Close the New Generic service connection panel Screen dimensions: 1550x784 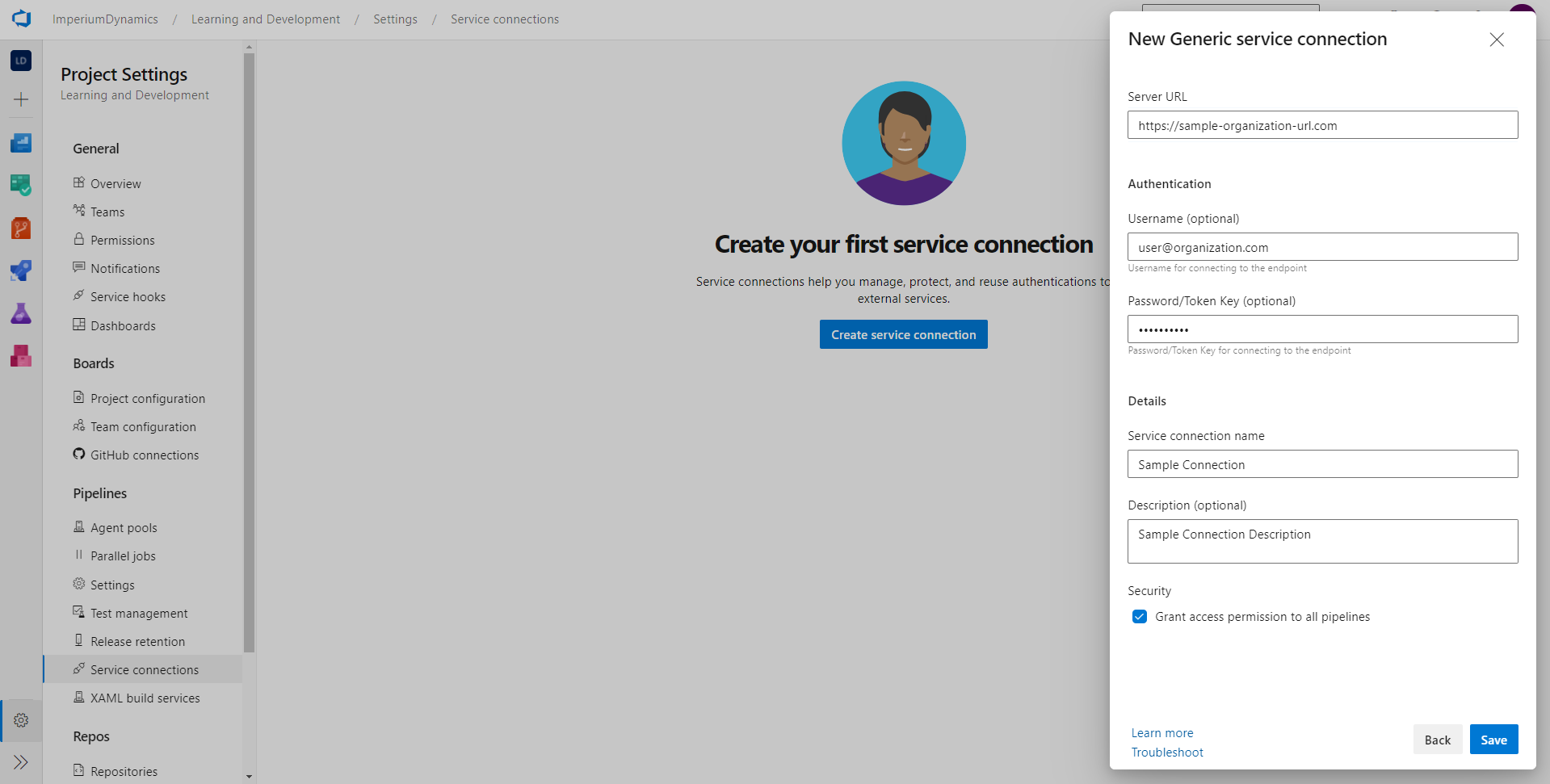point(1496,40)
